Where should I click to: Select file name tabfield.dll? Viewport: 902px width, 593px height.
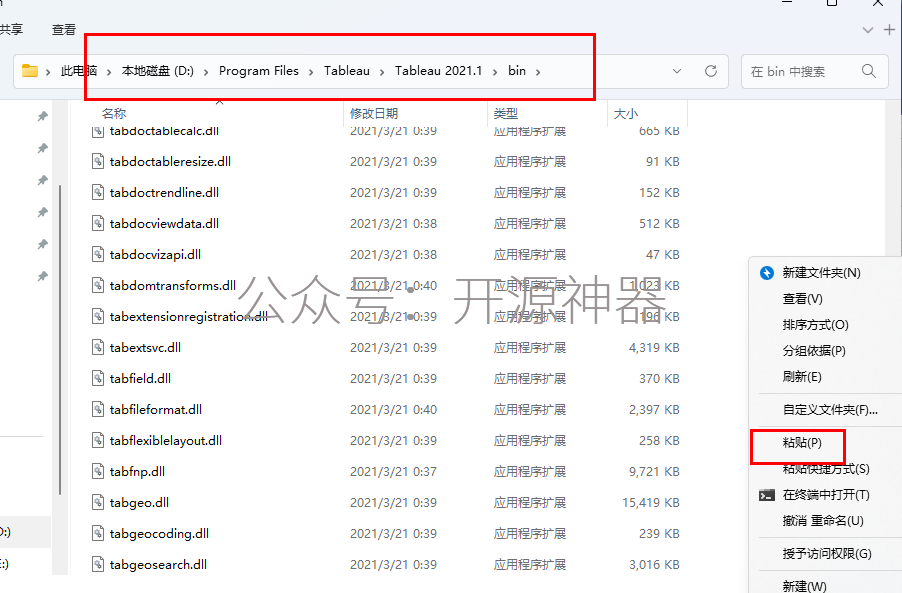140,378
